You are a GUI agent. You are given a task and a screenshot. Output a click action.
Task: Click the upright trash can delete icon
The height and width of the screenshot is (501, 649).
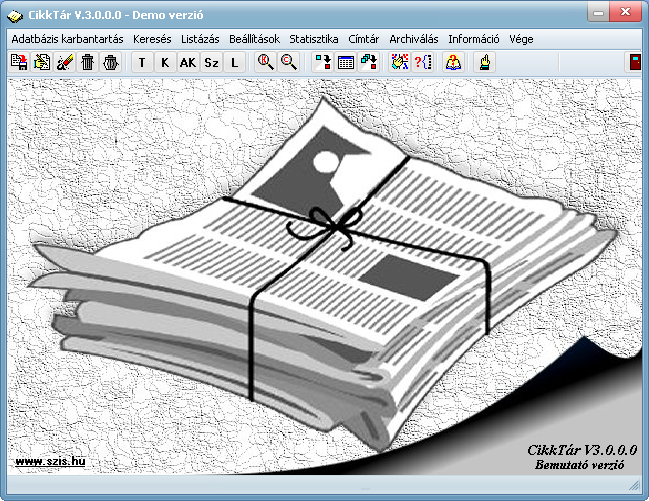pyautogui.click(x=87, y=63)
